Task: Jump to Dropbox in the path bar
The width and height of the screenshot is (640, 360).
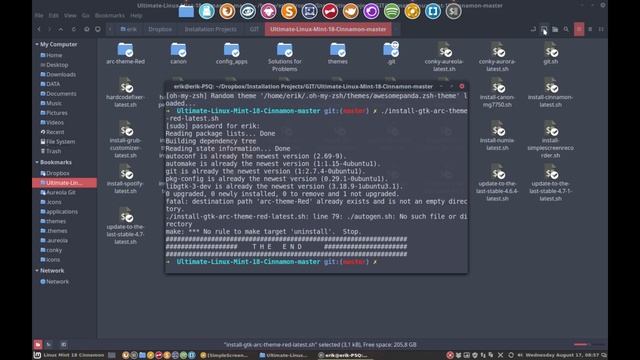Action: 160,29
